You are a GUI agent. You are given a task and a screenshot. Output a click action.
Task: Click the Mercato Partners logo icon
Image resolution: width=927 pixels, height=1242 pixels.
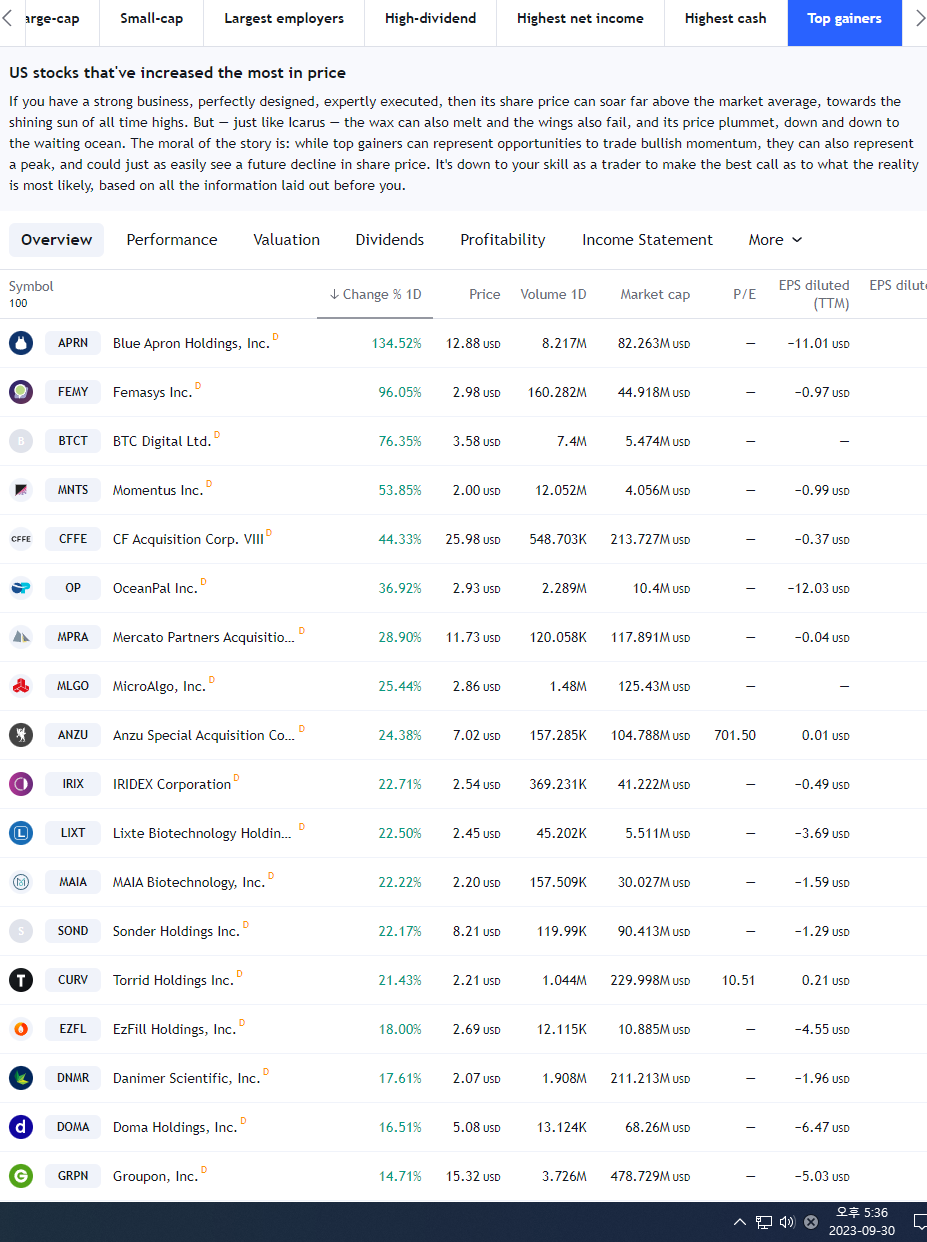click(21, 637)
